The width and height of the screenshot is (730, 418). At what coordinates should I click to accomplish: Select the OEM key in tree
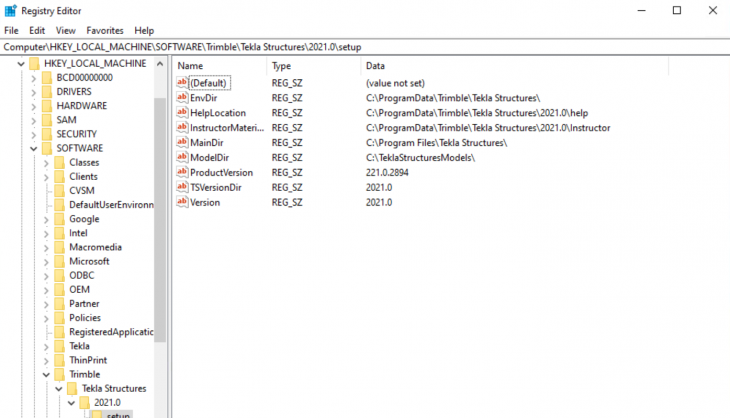[x=79, y=290]
